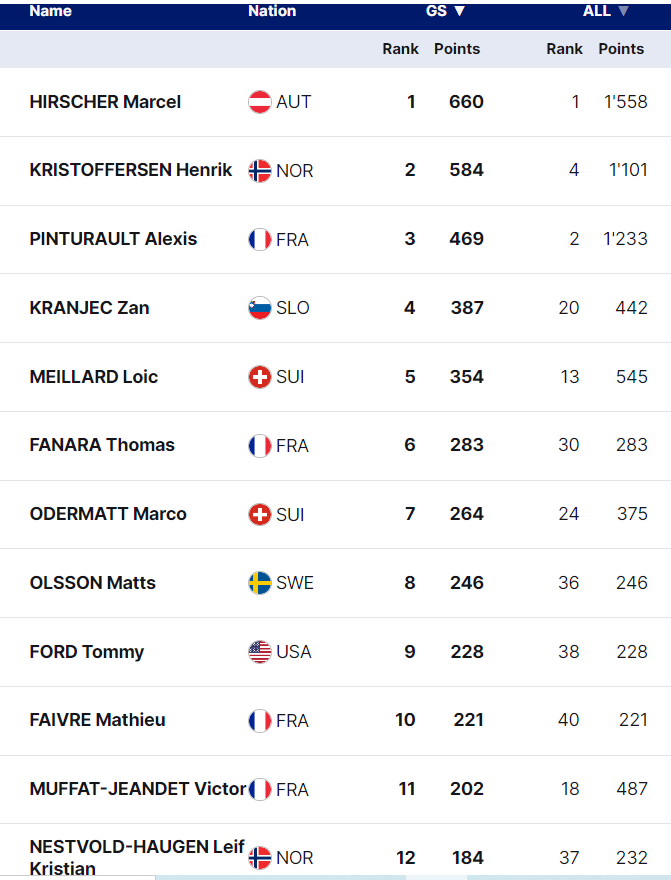Open the GS discipline dropdown arrow
The height and width of the screenshot is (880, 671).
pyautogui.click(x=459, y=11)
